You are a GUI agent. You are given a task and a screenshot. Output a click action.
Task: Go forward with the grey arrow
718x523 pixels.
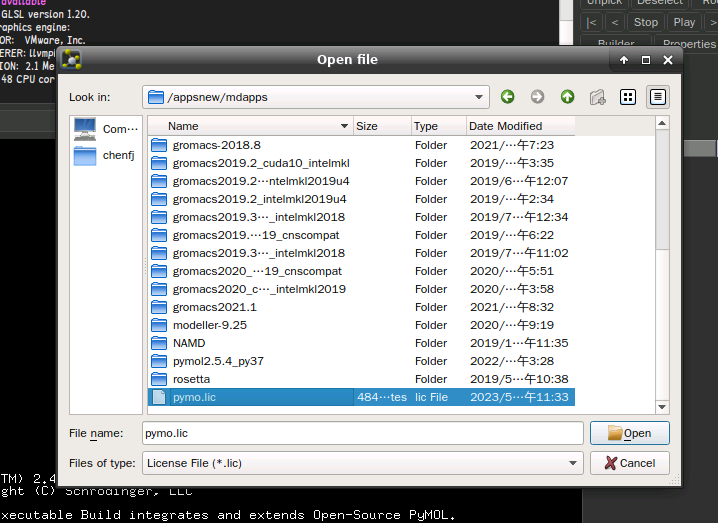point(537,97)
